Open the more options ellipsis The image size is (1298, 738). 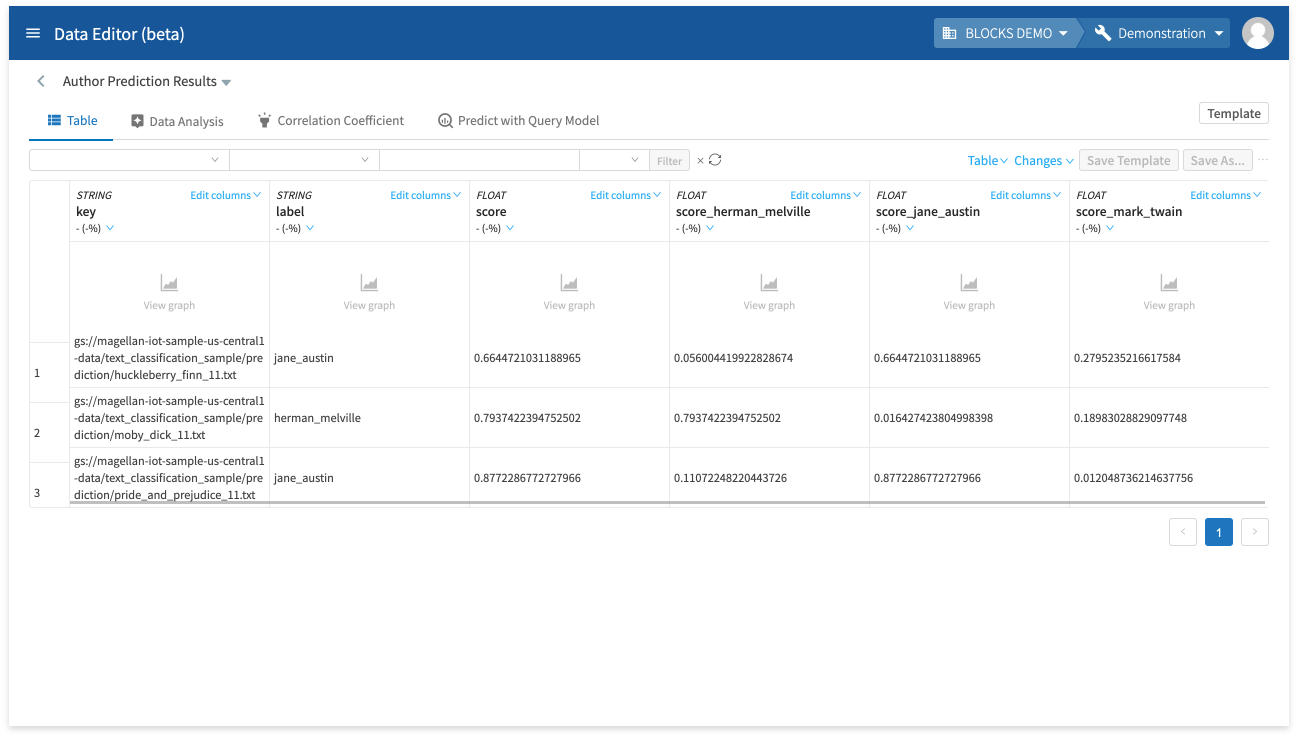(x=1263, y=160)
